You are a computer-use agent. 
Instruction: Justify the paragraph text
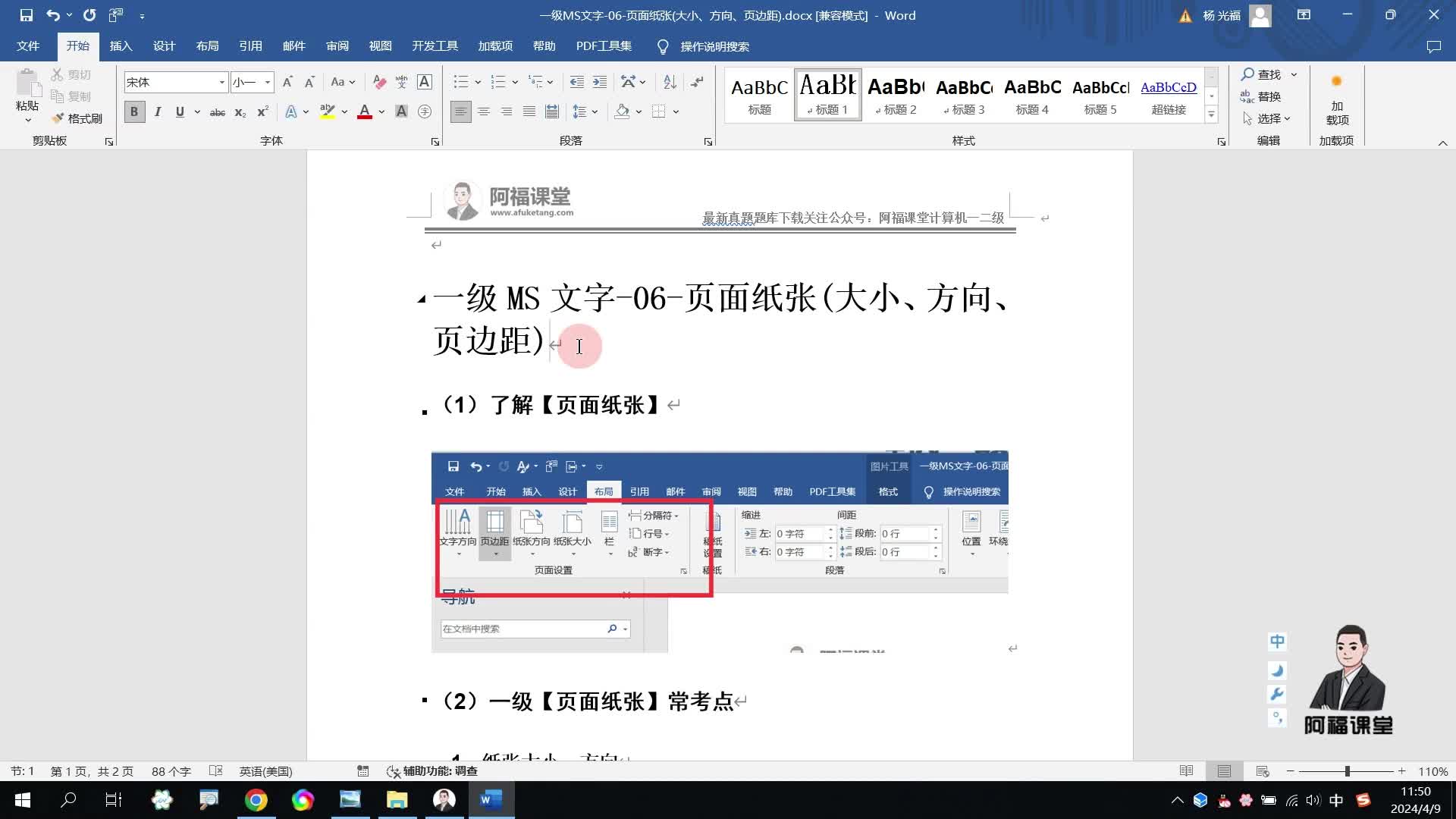pyautogui.click(x=529, y=111)
